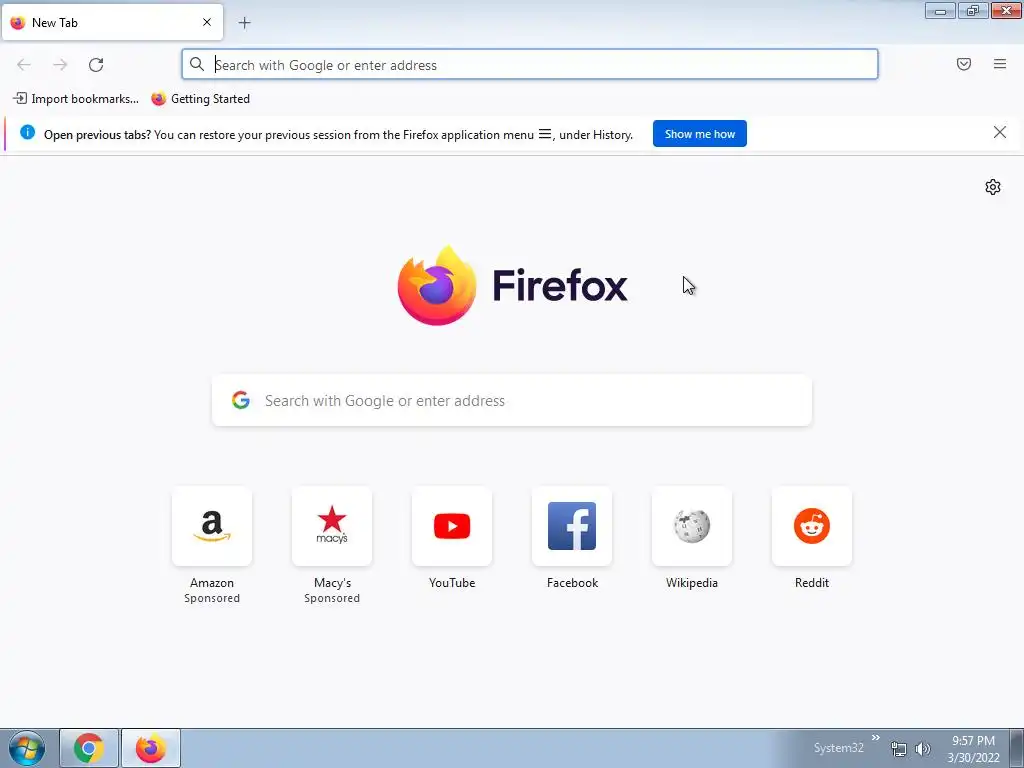Click the Amazon label text
Screen dimensions: 1024x768
pos(212,583)
